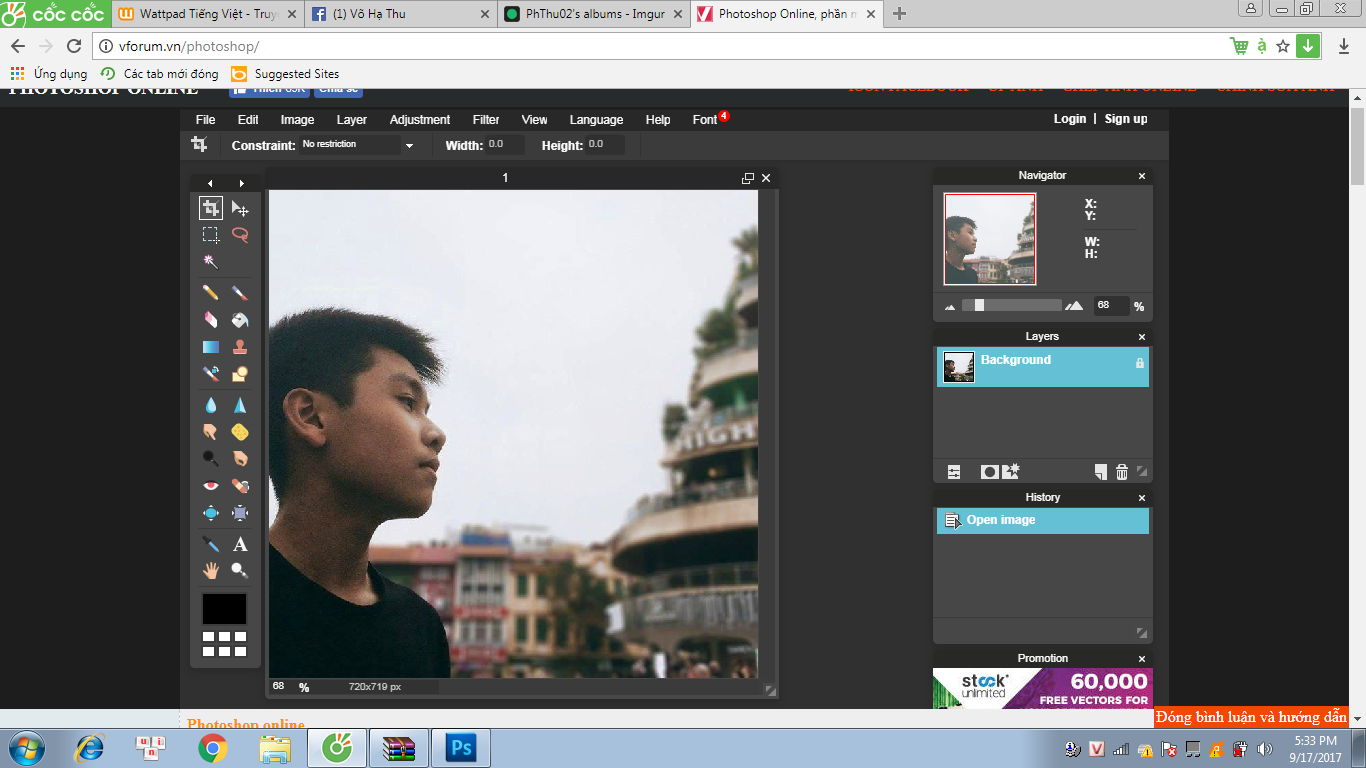The width and height of the screenshot is (1366, 768).
Task: Delete layer using the trash icon
Action: pos(1122,472)
